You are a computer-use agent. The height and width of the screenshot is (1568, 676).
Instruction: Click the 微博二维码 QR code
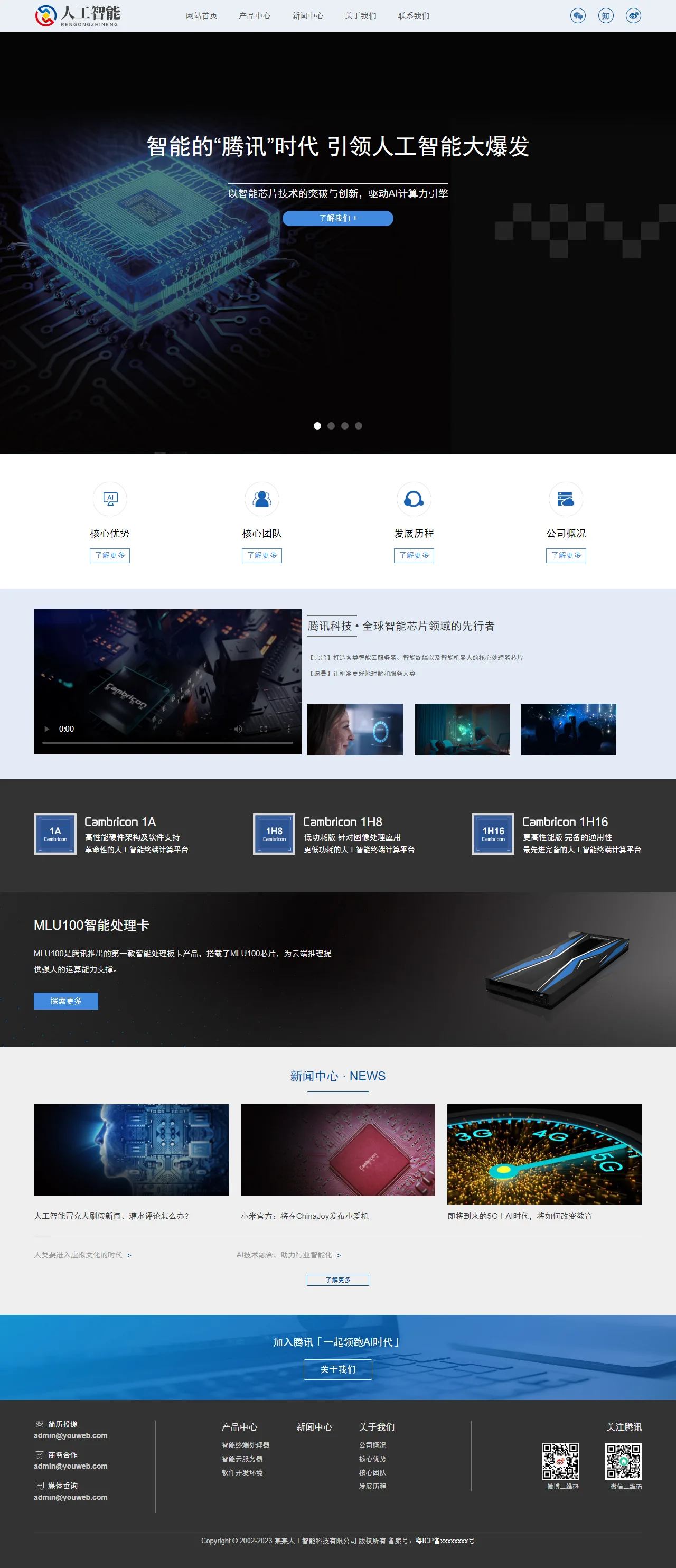[x=560, y=1461]
